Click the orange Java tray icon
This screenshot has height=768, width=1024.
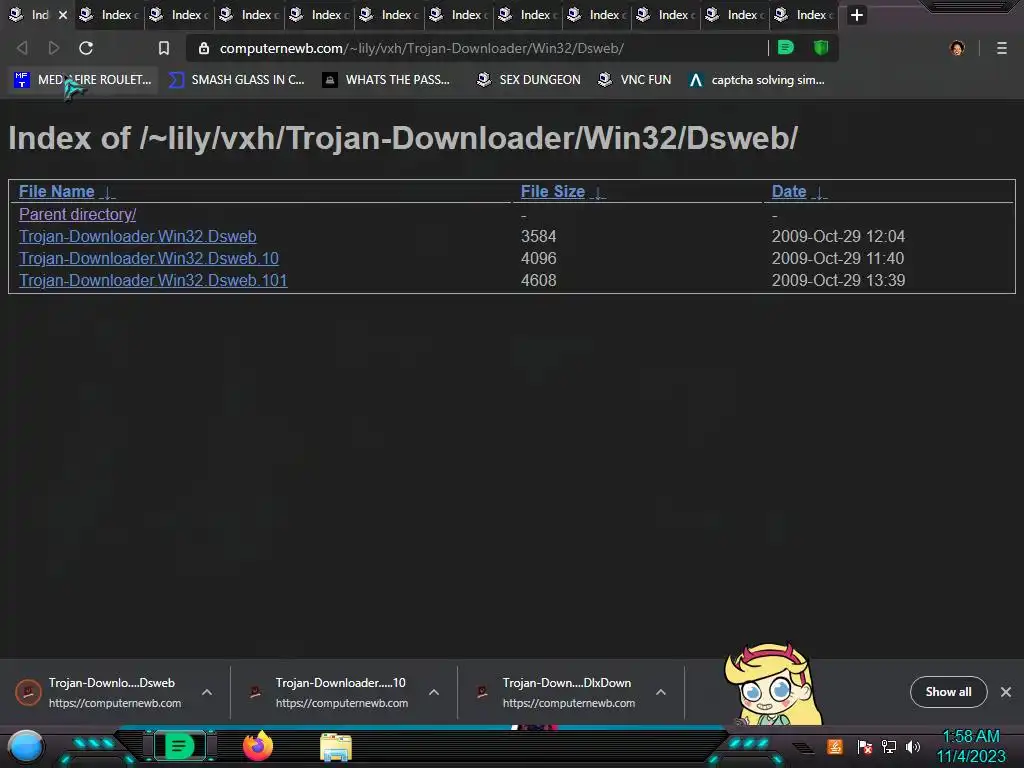click(835, 746)
